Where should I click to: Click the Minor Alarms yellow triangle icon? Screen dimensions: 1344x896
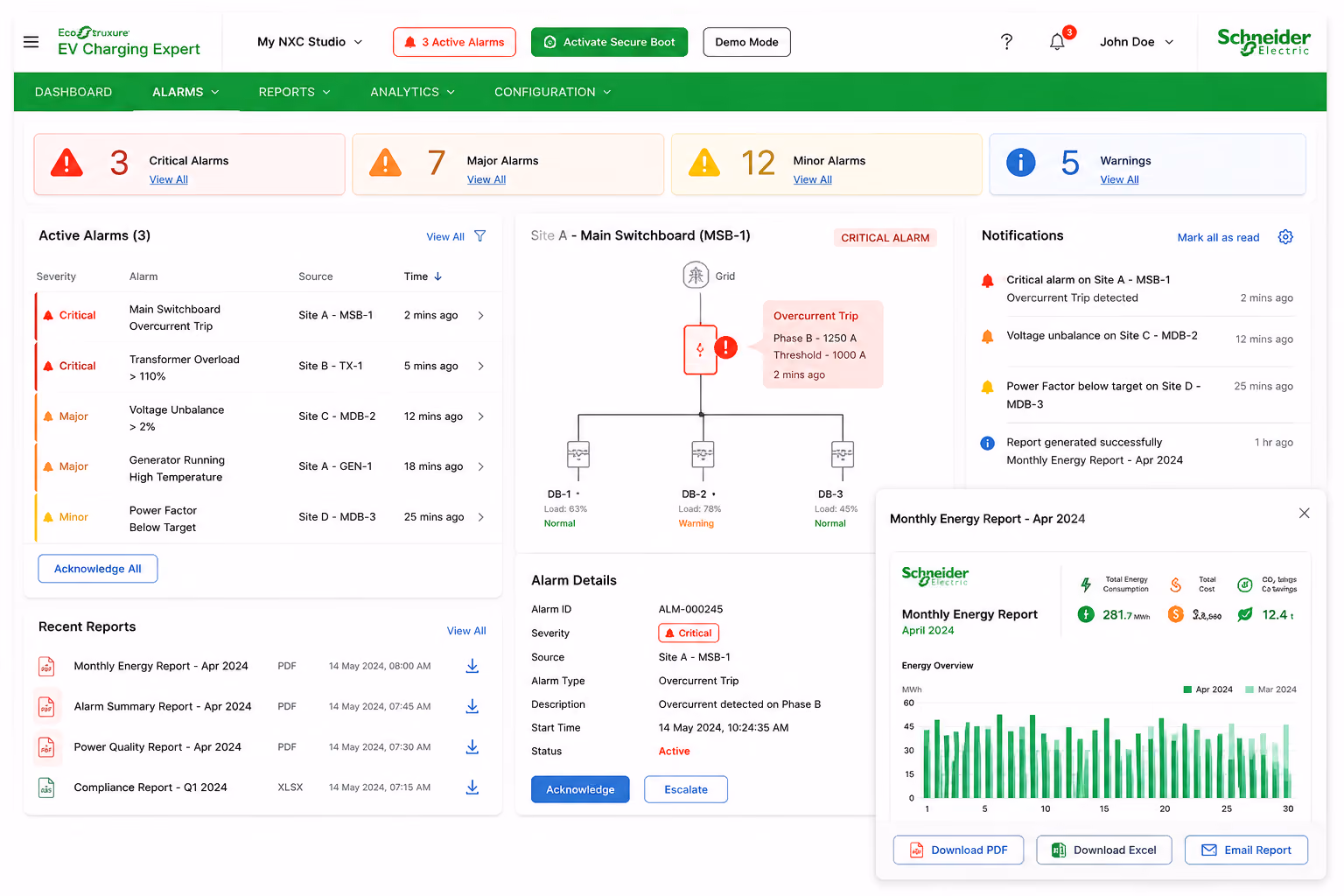coord(704,163)
